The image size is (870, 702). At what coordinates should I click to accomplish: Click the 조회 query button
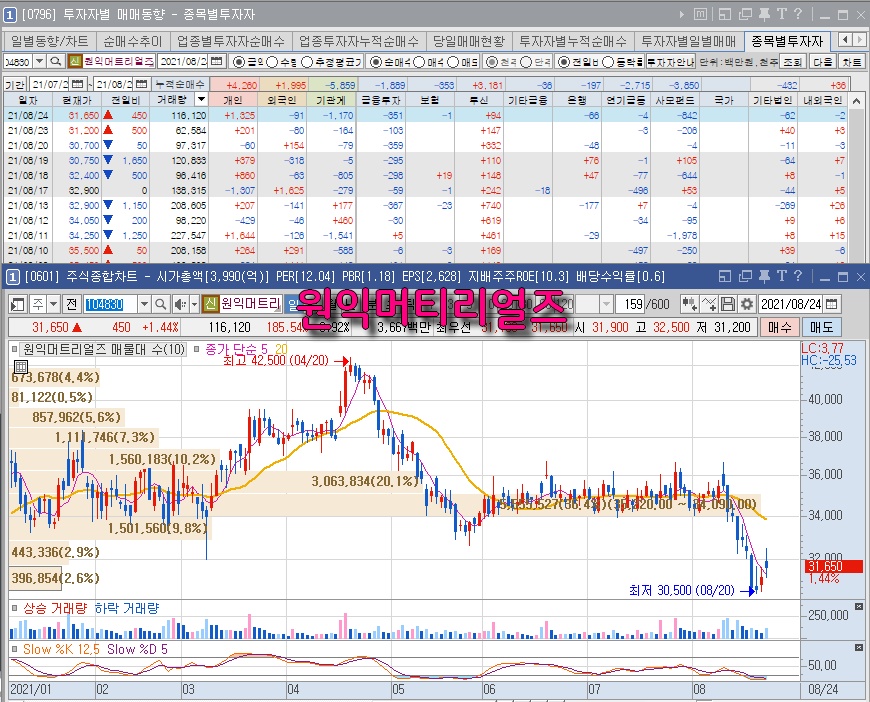pyautogui.click(x=792, y=62)
